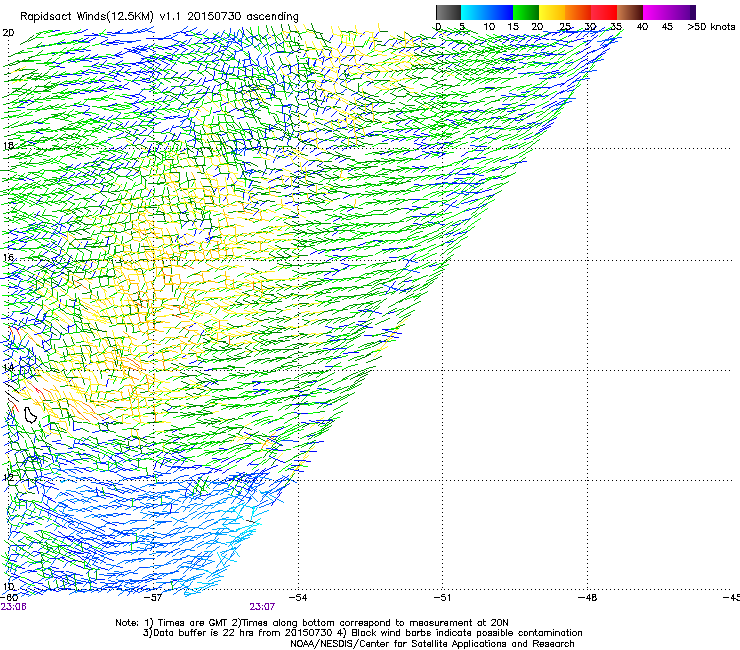Click the '10' legend tick label
The height and width of the screenshot is (650, 740).
[x=489, y=27]
